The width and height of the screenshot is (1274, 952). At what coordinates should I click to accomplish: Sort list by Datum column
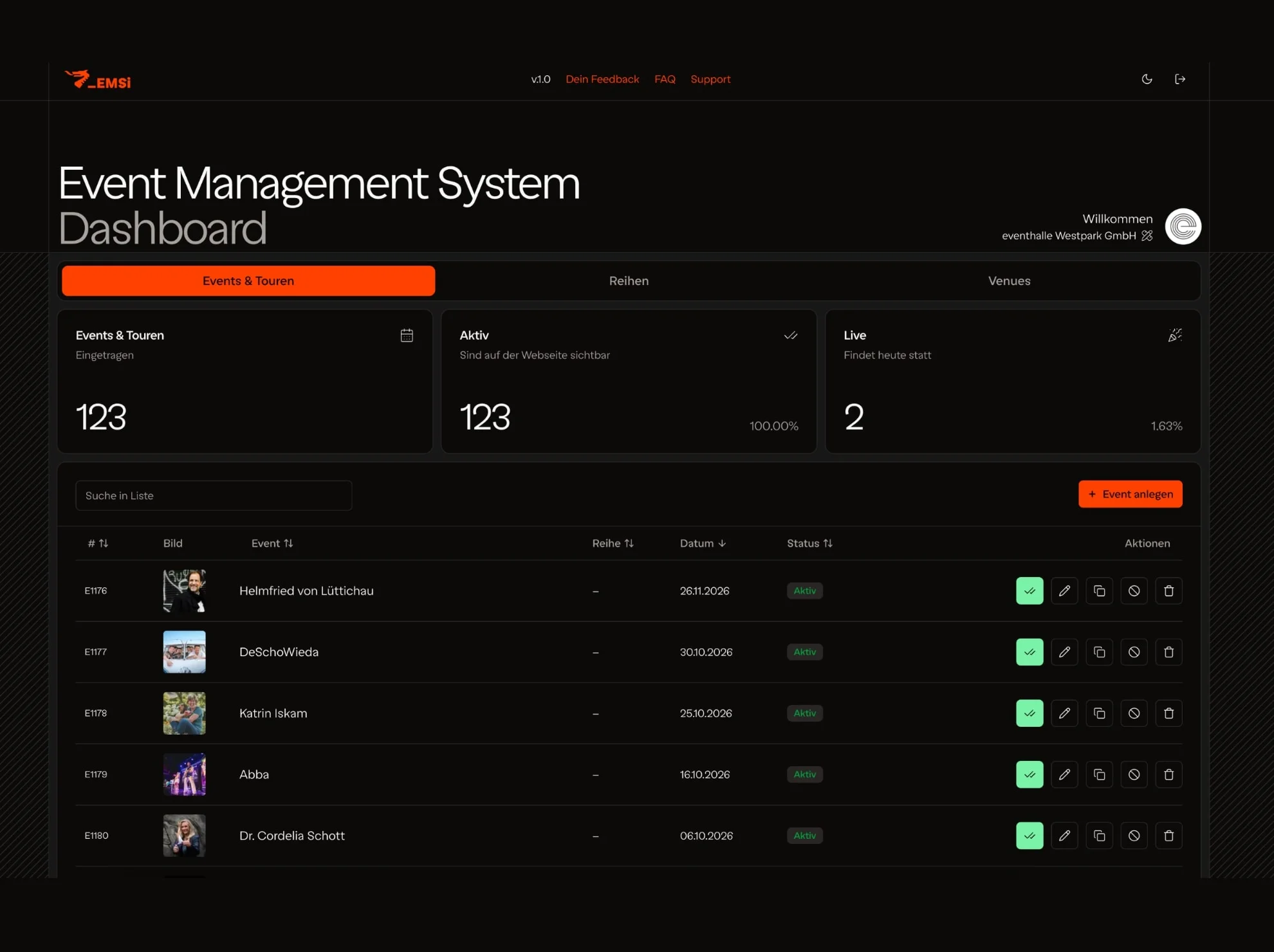[x=703, y=543]
